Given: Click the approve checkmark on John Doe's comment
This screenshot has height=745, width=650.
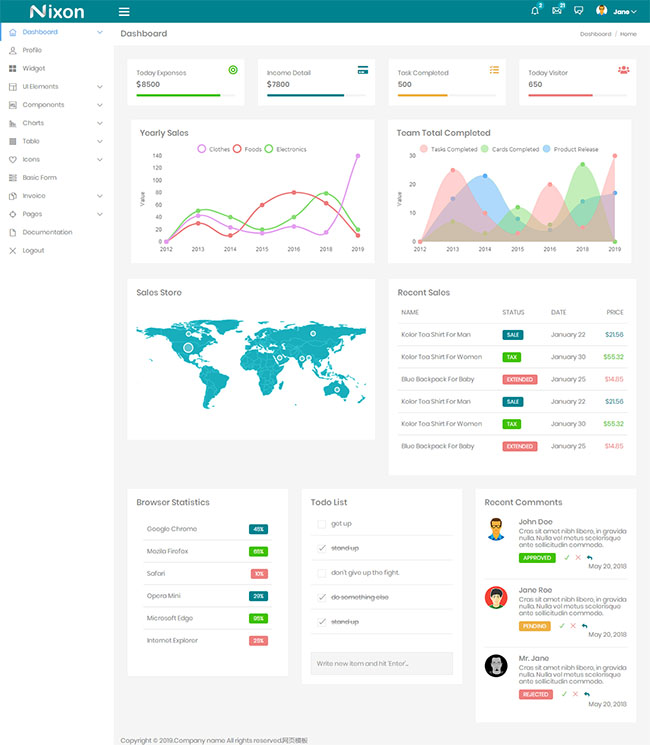Looking at the screenshot, I should pyautogui.click(x=566, y=557).
